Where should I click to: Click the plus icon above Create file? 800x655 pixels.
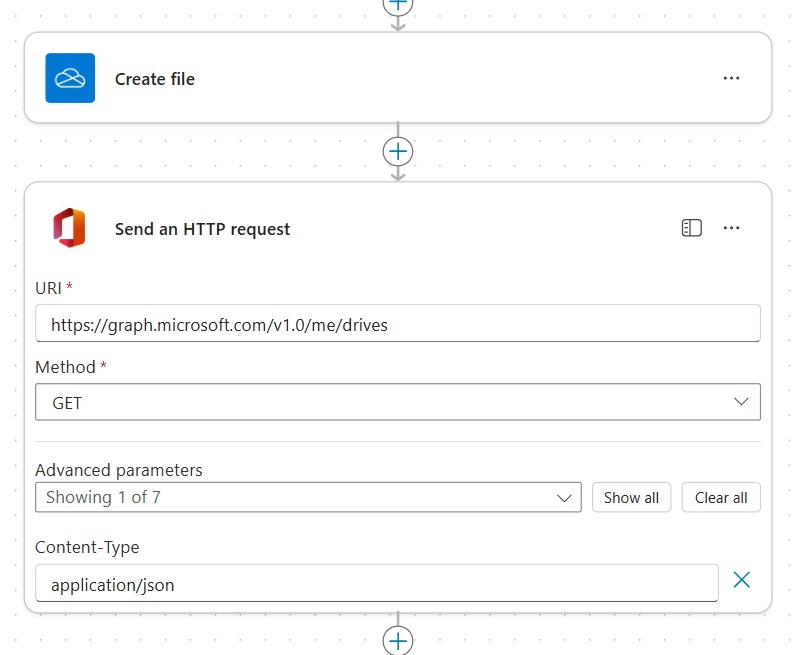[398, 4]
